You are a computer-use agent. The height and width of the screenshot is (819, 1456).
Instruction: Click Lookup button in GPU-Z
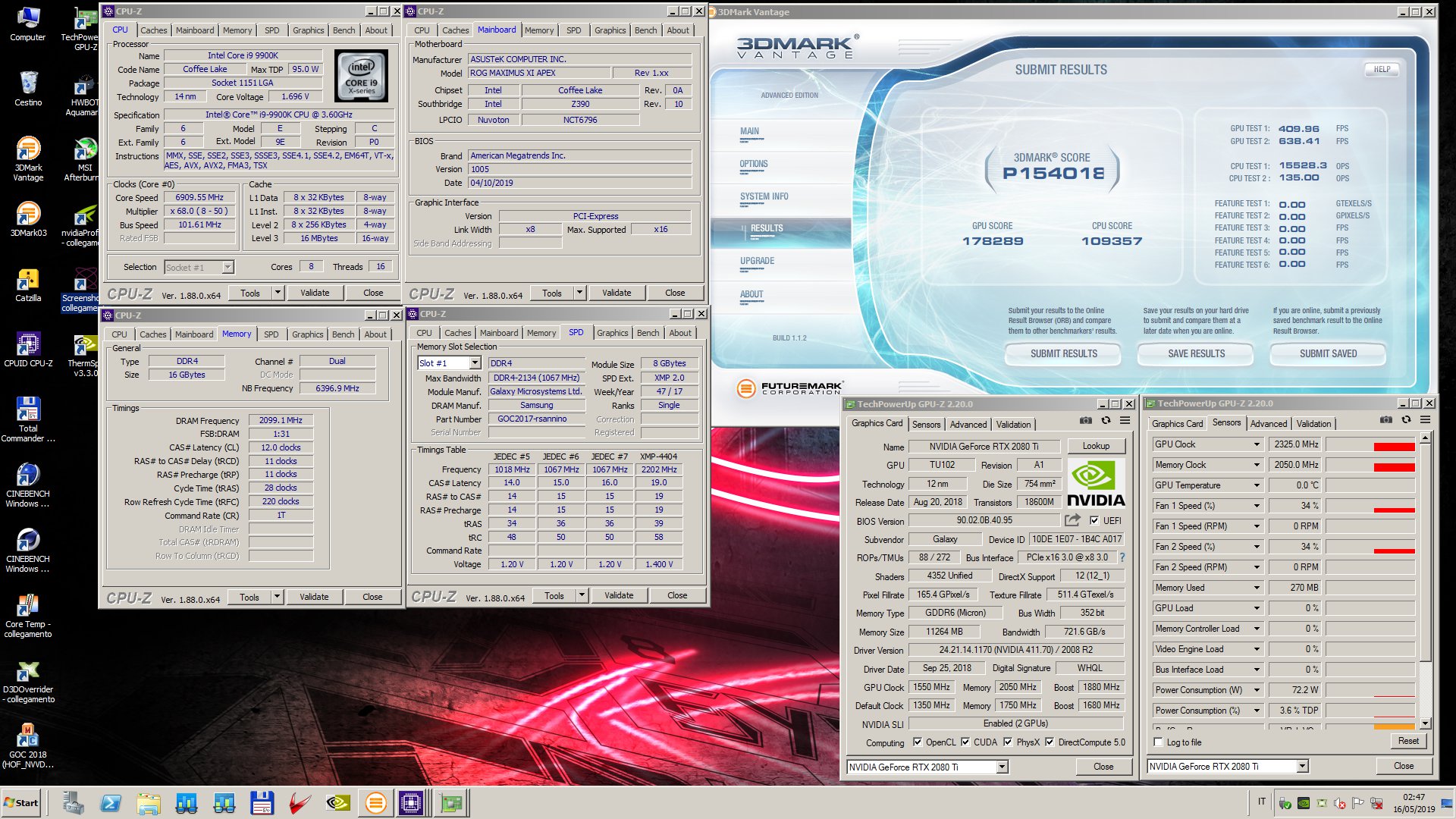[1096, 446]
